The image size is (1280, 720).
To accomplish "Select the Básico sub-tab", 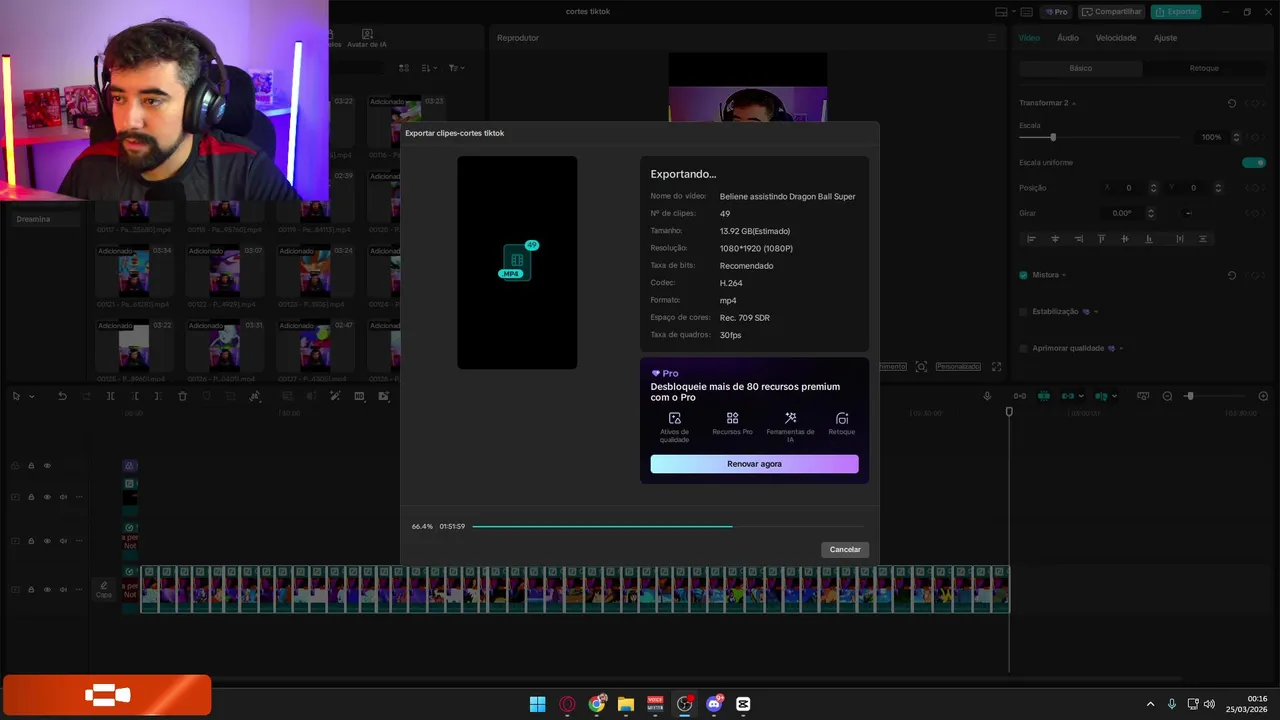I will pyautogui.click(x=1081, y=68).
